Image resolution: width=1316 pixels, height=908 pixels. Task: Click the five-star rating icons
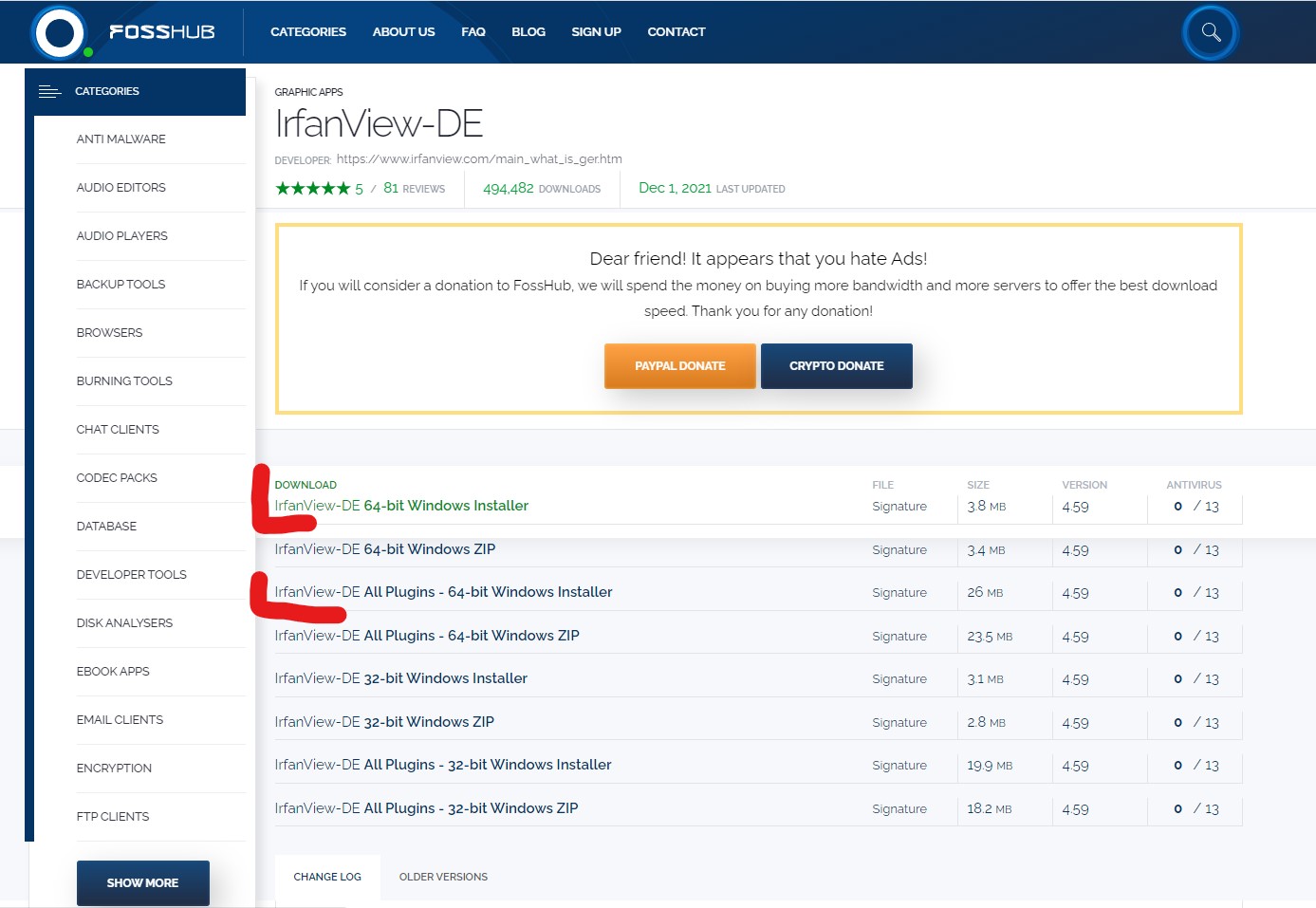point(313,188)
